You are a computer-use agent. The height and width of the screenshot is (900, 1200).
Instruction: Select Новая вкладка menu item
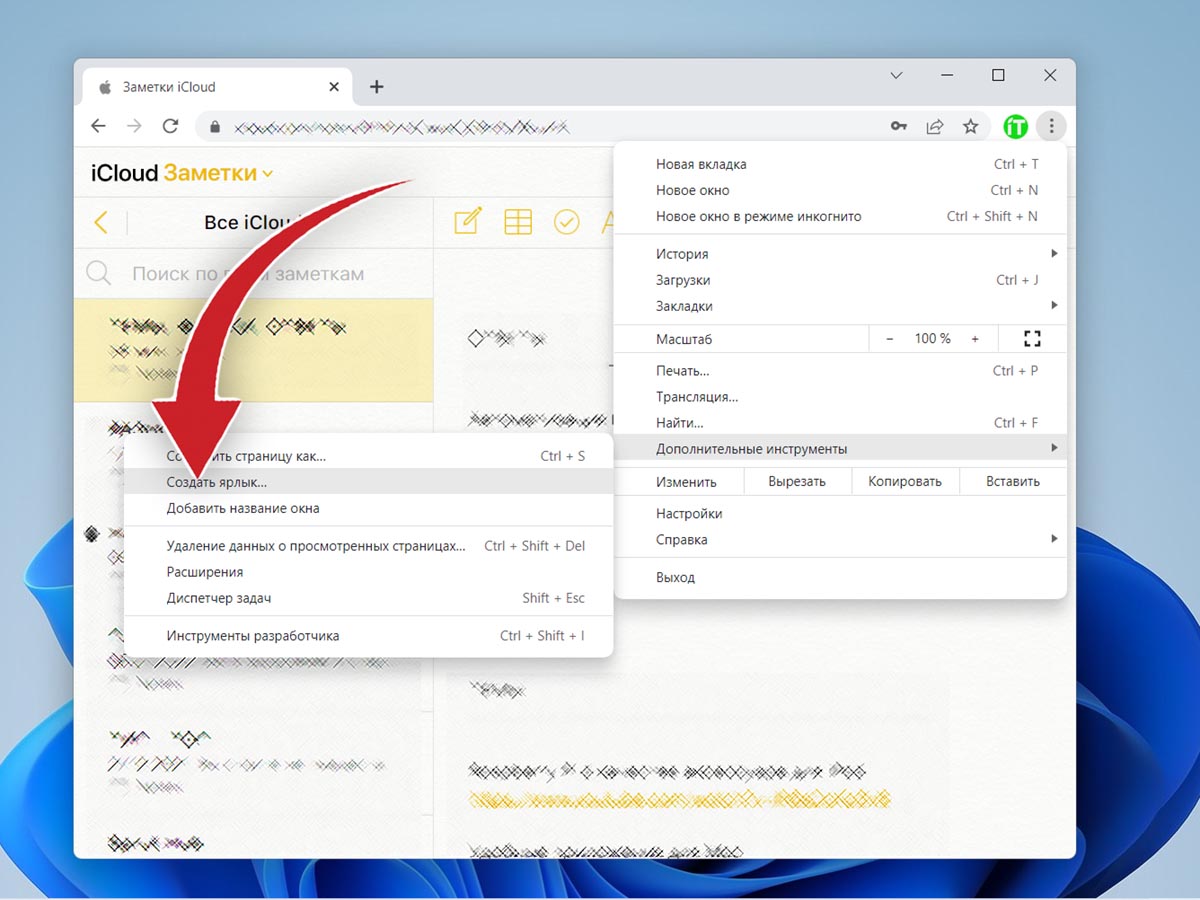click(x=840, y=164)
